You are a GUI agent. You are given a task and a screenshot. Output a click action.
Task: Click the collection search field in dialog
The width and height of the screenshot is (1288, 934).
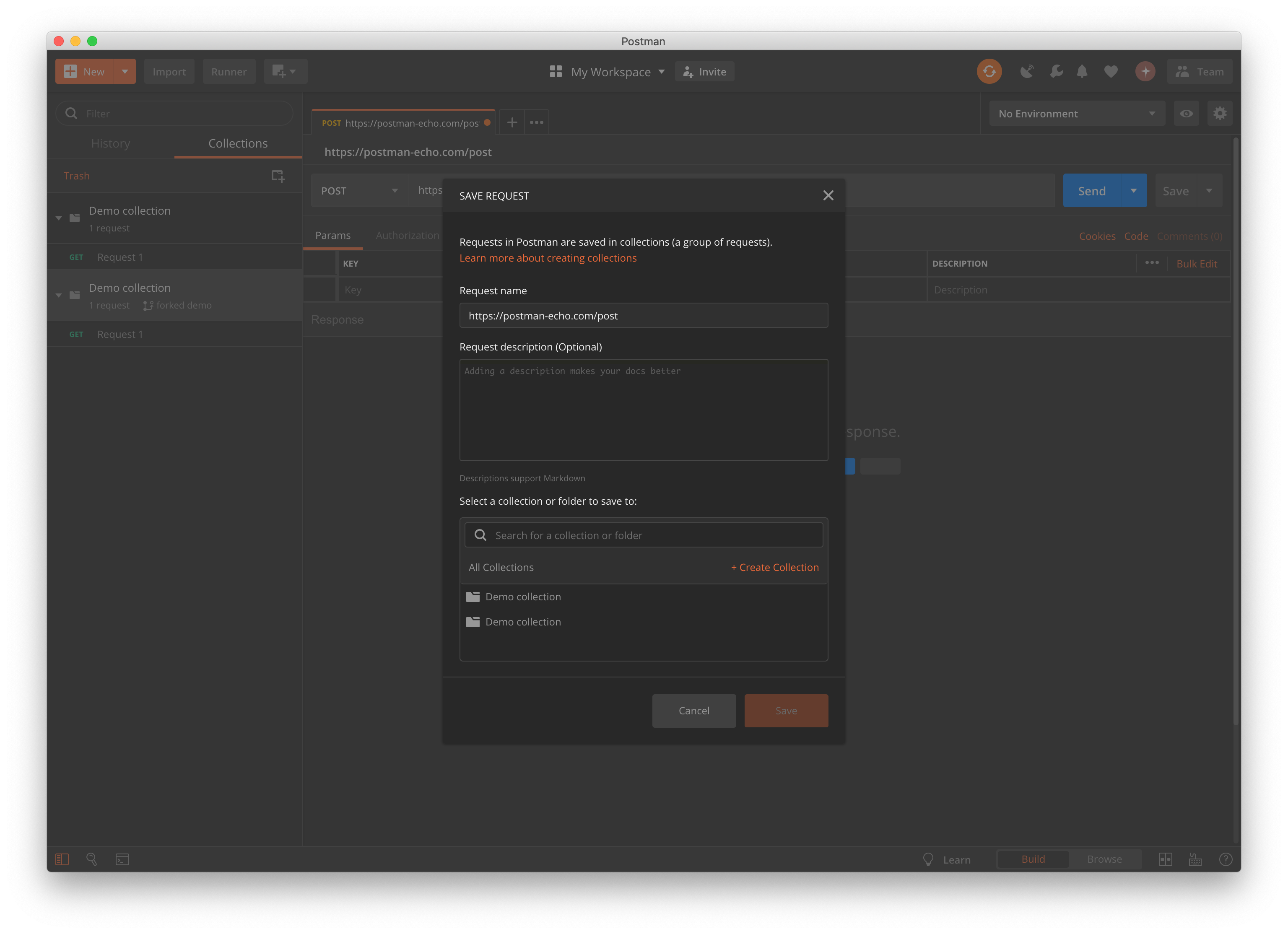644,535
